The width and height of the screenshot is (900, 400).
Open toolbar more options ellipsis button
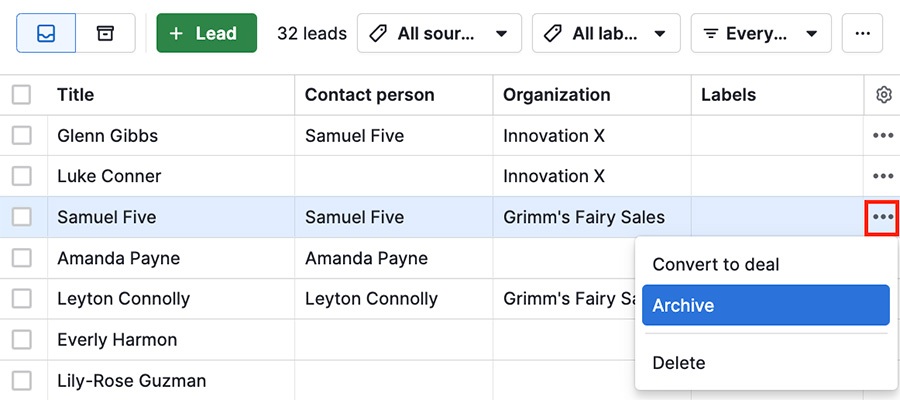click(x=862, y=33)
